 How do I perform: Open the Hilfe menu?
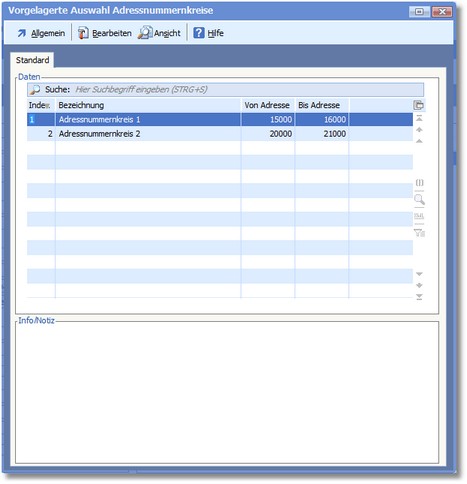pos(209,33)
